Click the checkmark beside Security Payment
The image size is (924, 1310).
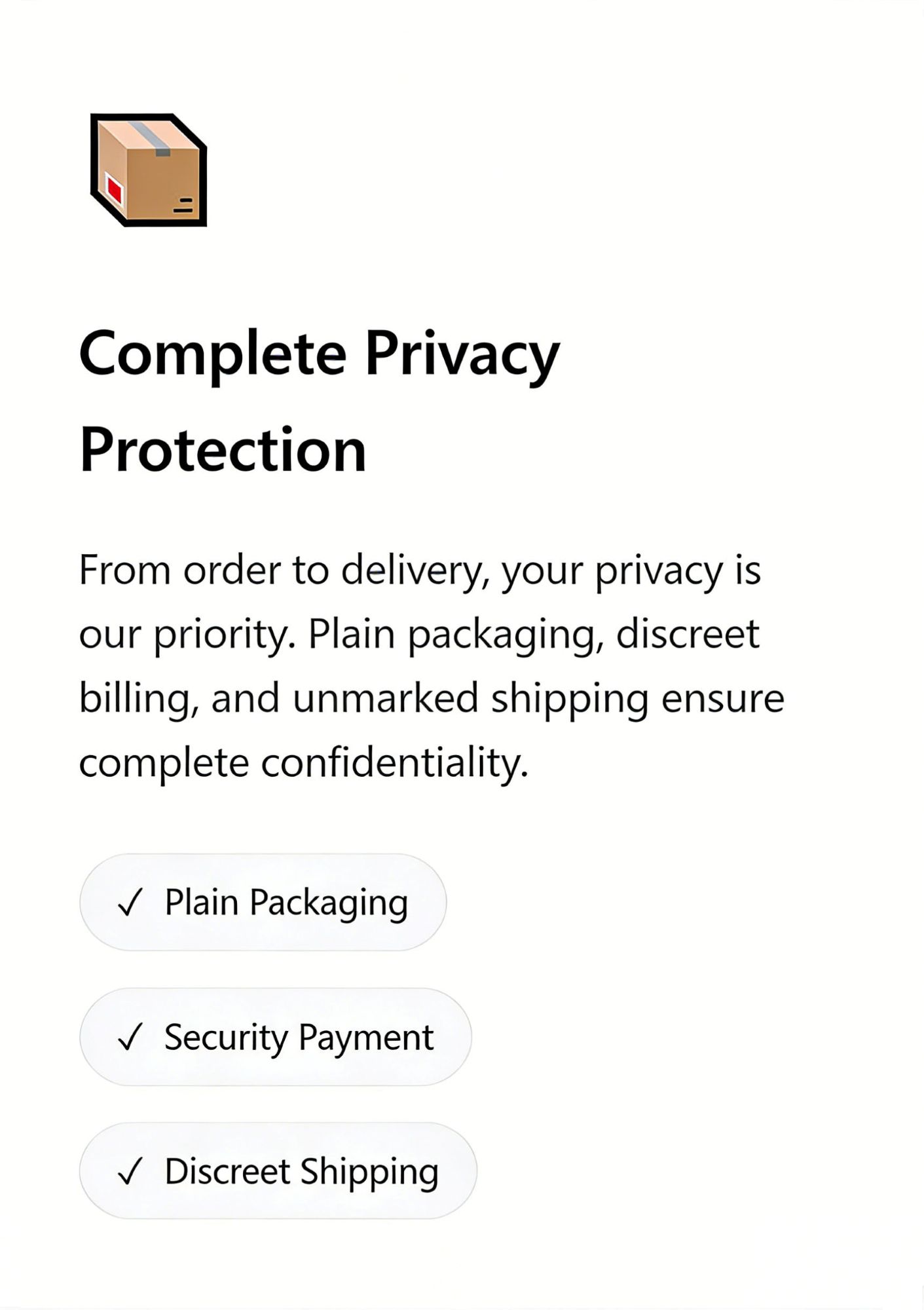pos(130,1038)
